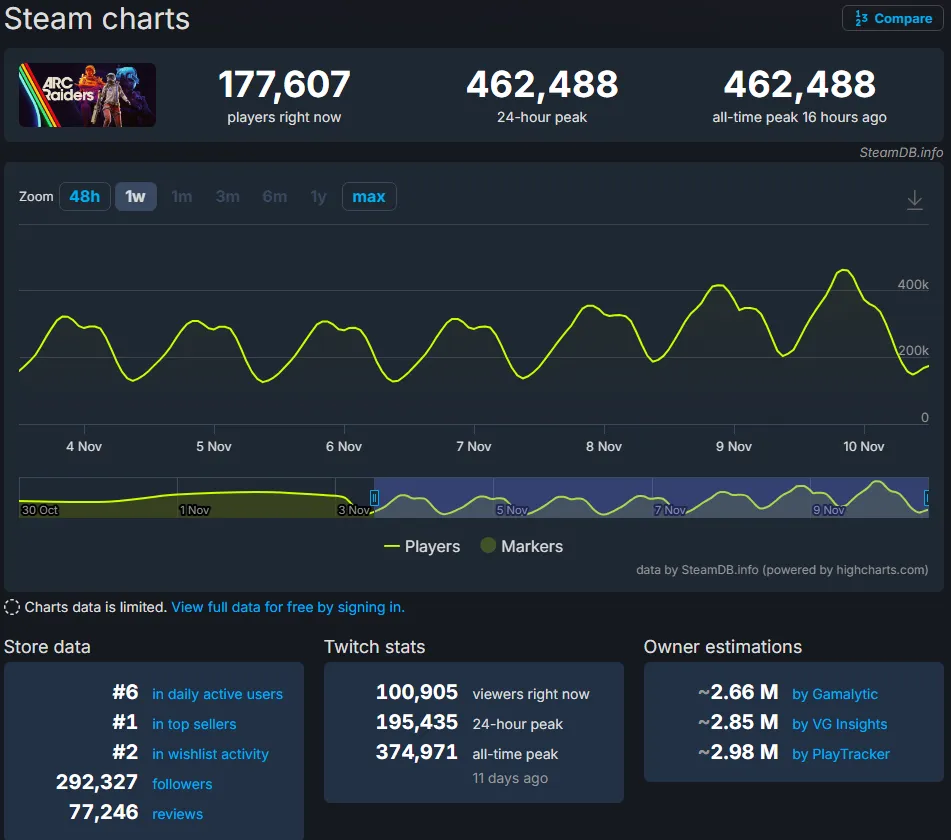Select the 1w zoom range
951x840 pixels.
pyautogui.click(x=135, y=197)
